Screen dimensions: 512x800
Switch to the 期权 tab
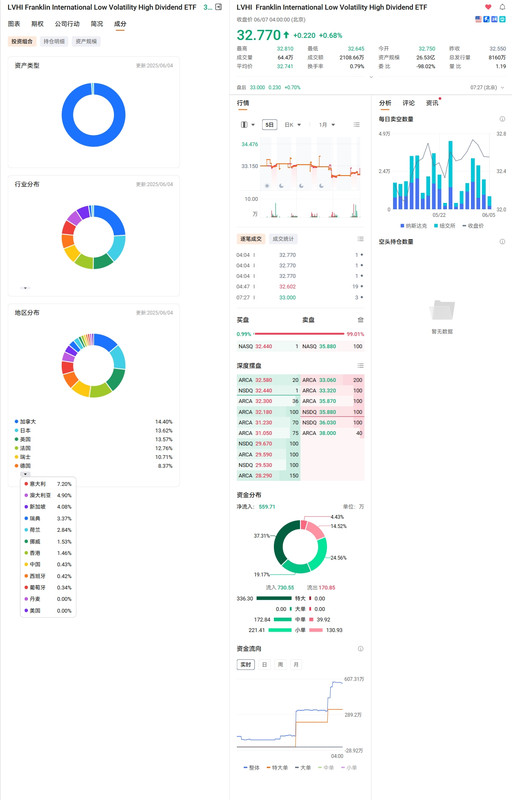click(x=37, y=24)
